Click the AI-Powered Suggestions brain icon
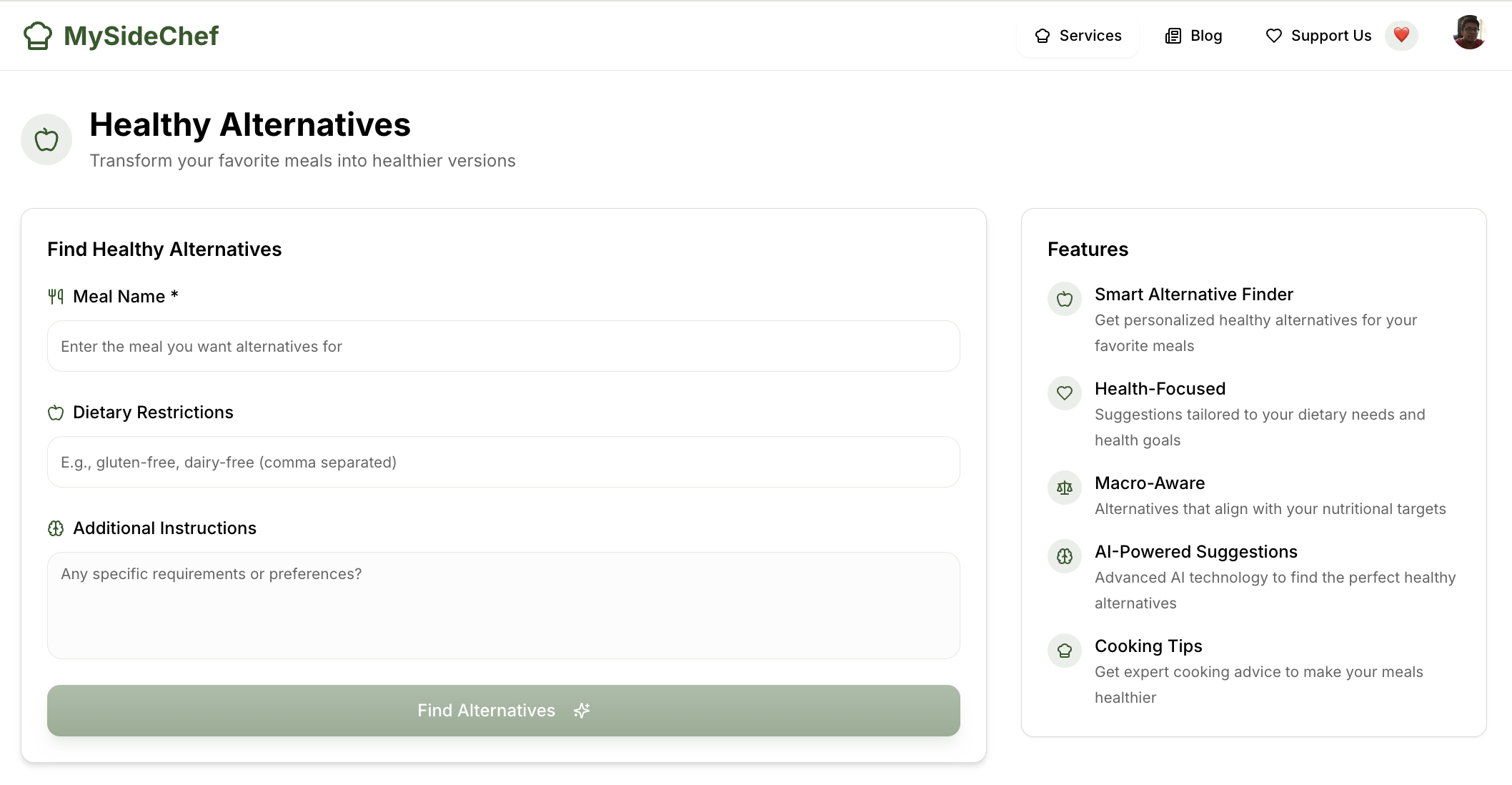 coord(1065,556)
